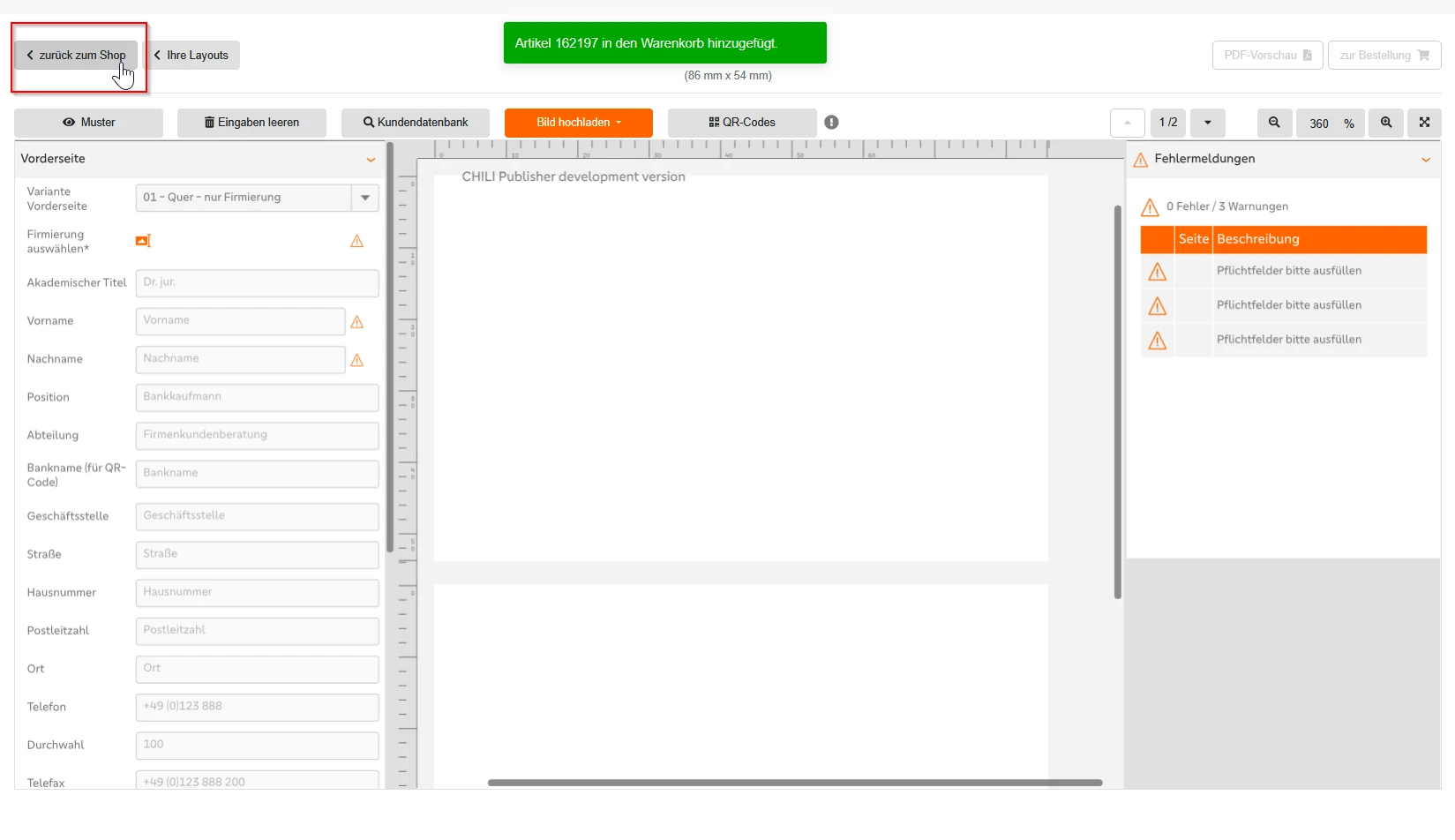
Task: Click warning icon next to Vorname field
Action: coord(357,322)
